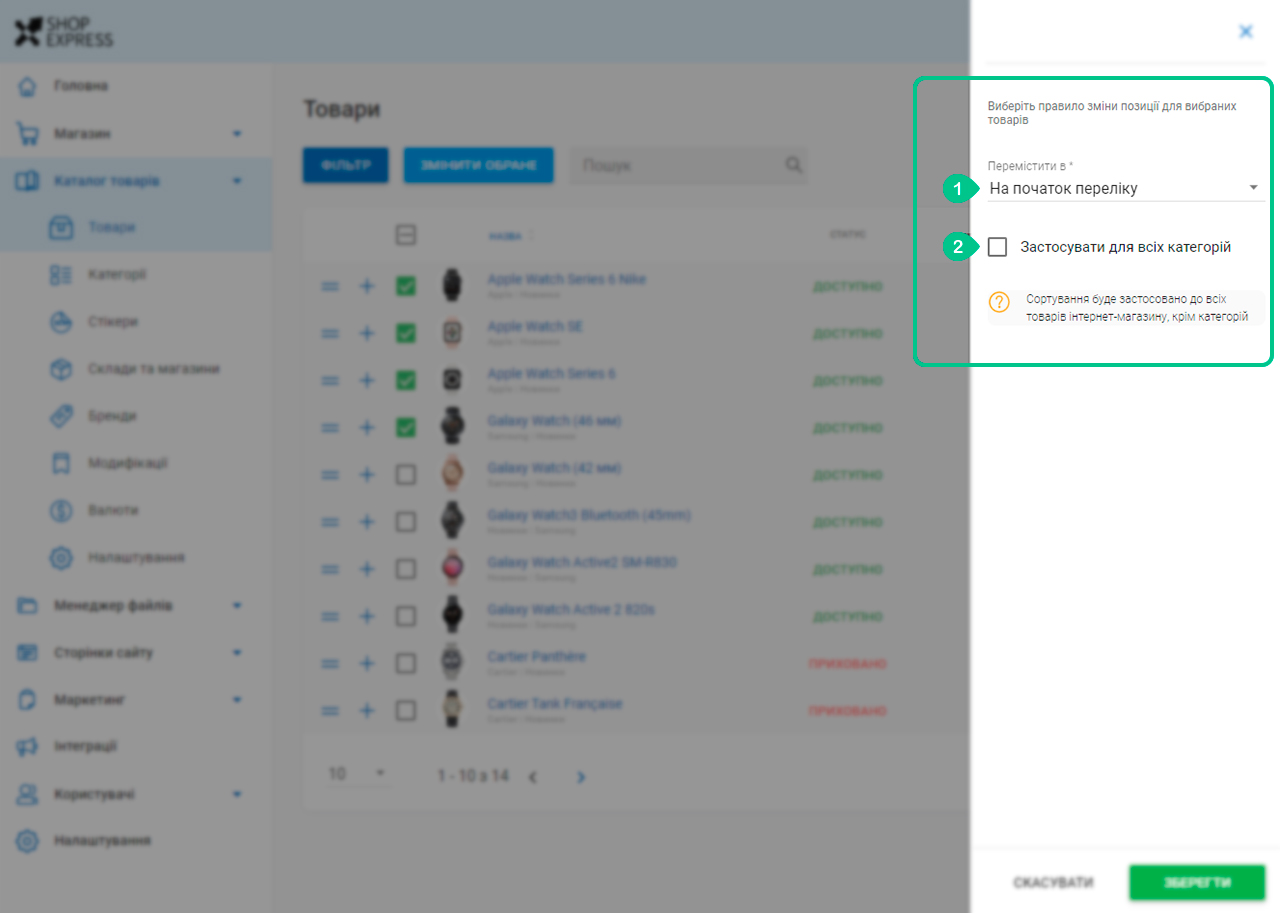Toggle the select-all header checkbox

coord(406,235)
